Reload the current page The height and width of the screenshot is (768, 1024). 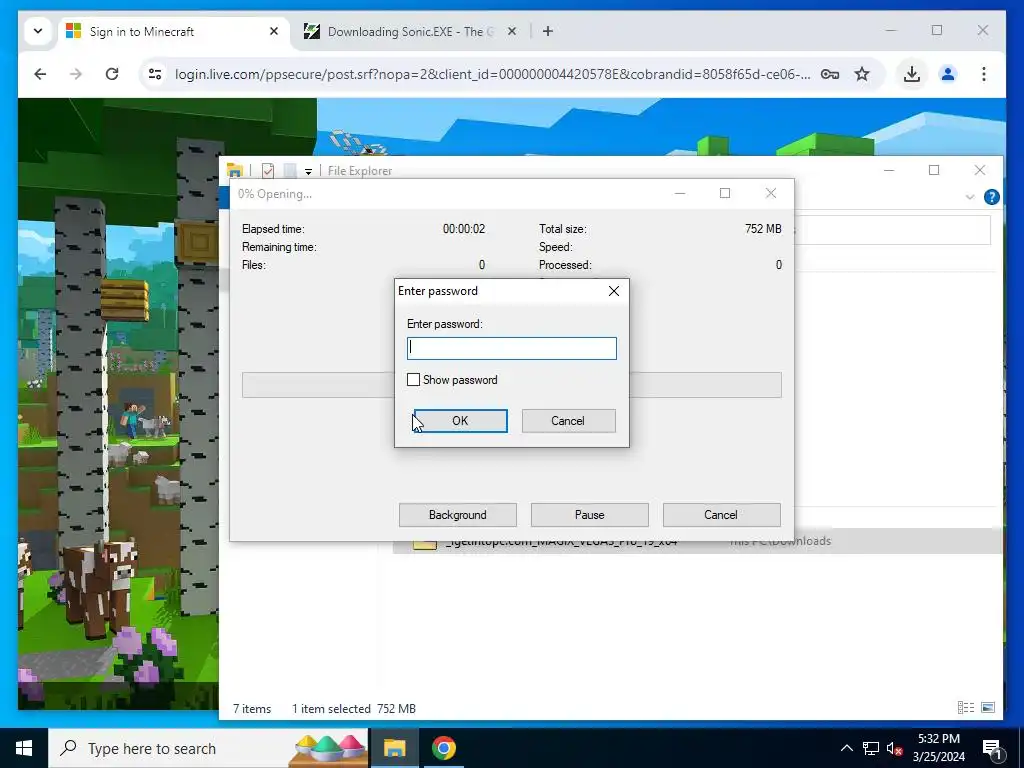tap(112, 74)
